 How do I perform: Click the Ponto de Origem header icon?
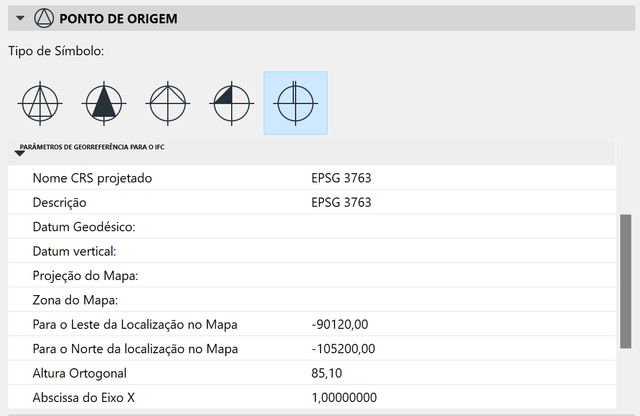[44, 18]
